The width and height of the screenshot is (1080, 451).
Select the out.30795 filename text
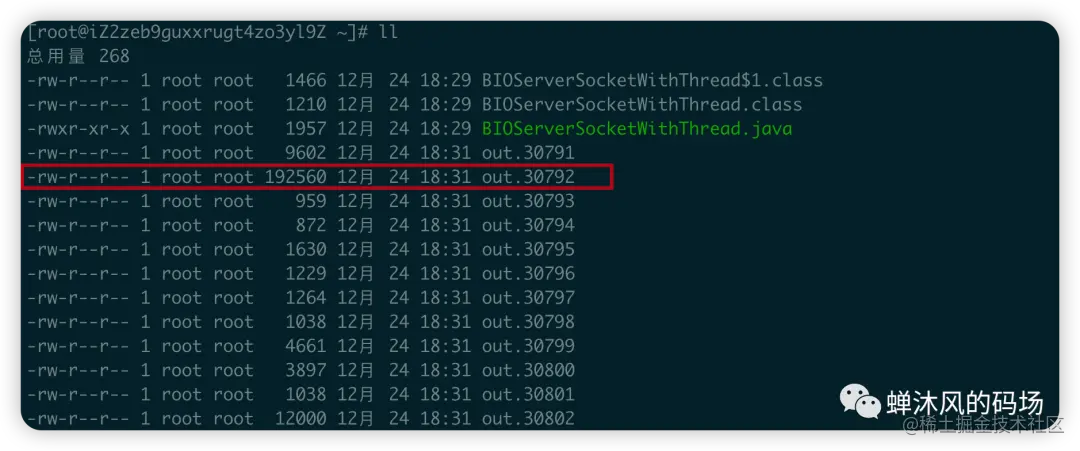[528, 249]
